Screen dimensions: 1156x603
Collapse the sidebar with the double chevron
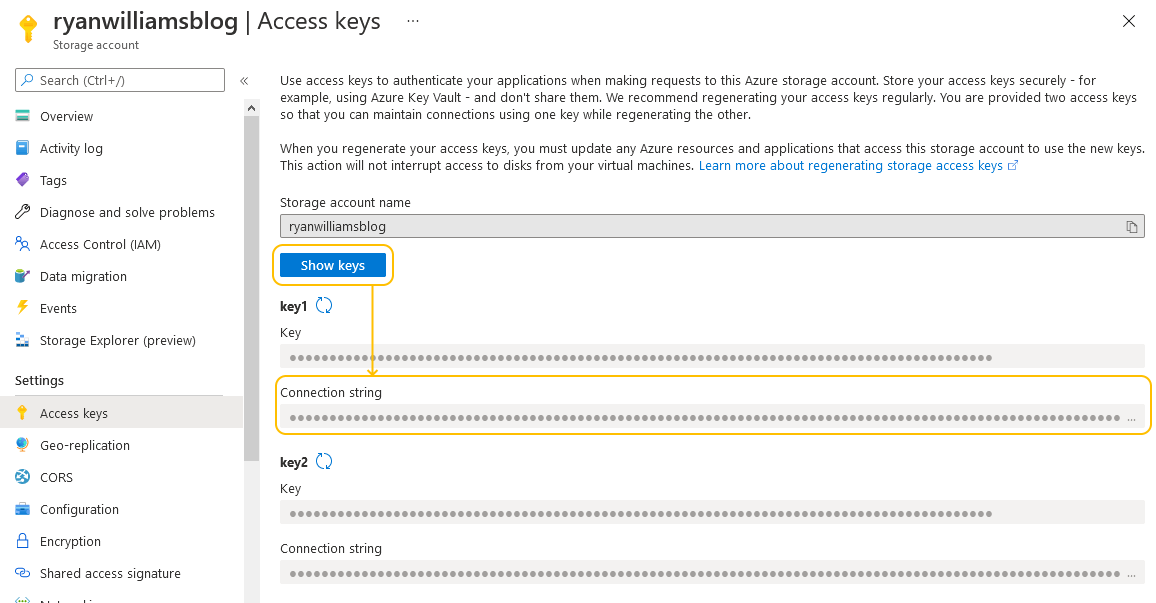[243, 80]
